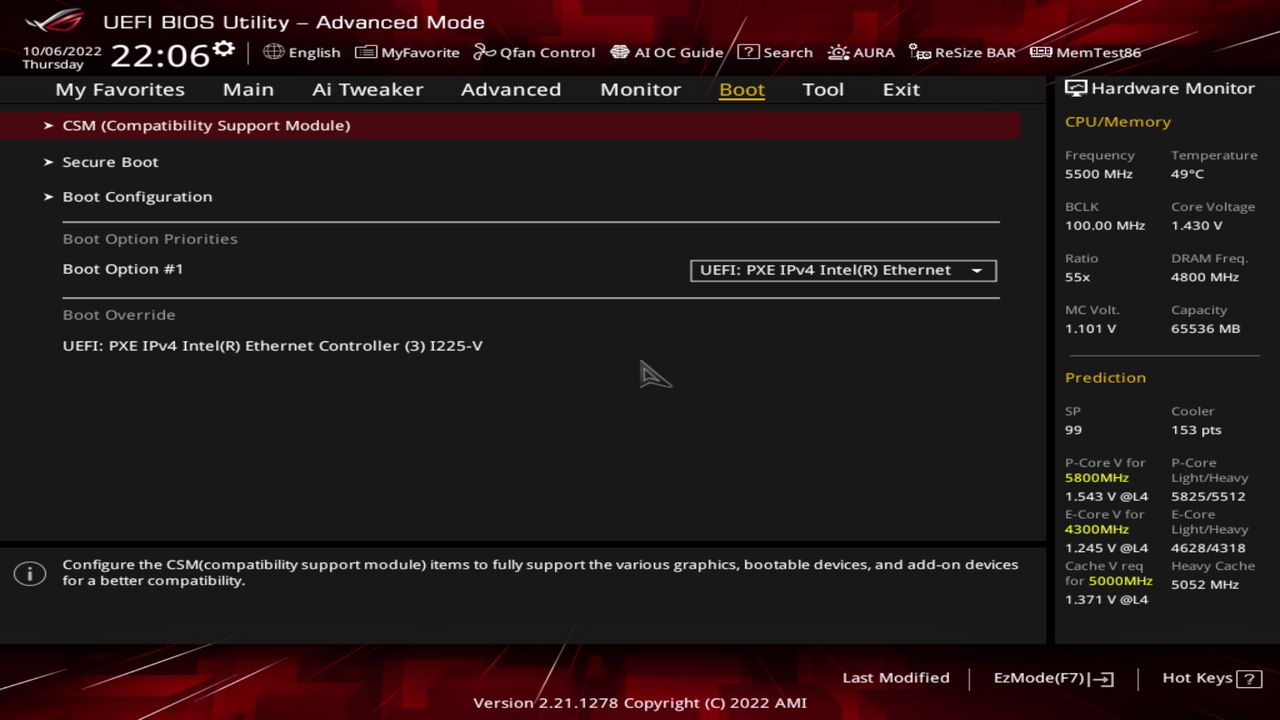The width and height of the screenshot is (1280, 720).
Task: Expand CSM (Compatibility Support Module) submenu
Action: [x=510, y=125]
